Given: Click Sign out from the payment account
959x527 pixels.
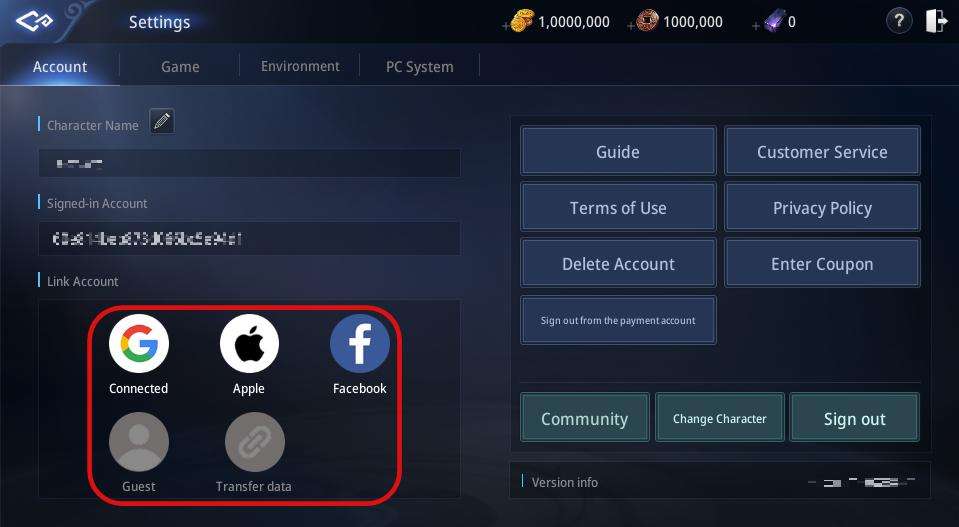Looking at the screenshot, I should (618, 320).
